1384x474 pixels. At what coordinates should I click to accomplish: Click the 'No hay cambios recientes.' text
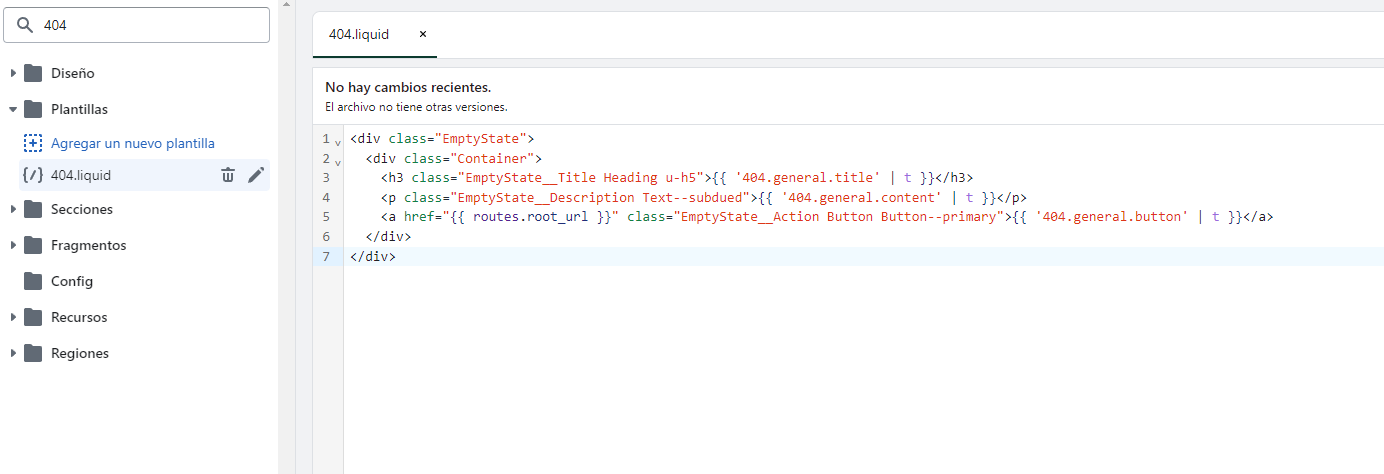pyautogui.click(x=408, y=88)
